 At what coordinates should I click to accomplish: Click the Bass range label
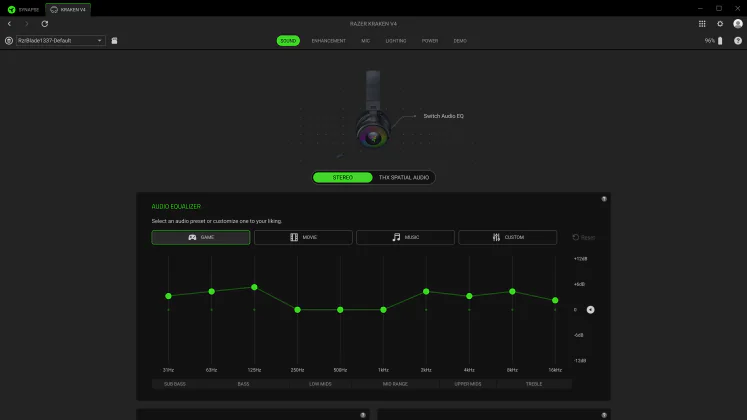pyautogui.click(x=243, y=384)
